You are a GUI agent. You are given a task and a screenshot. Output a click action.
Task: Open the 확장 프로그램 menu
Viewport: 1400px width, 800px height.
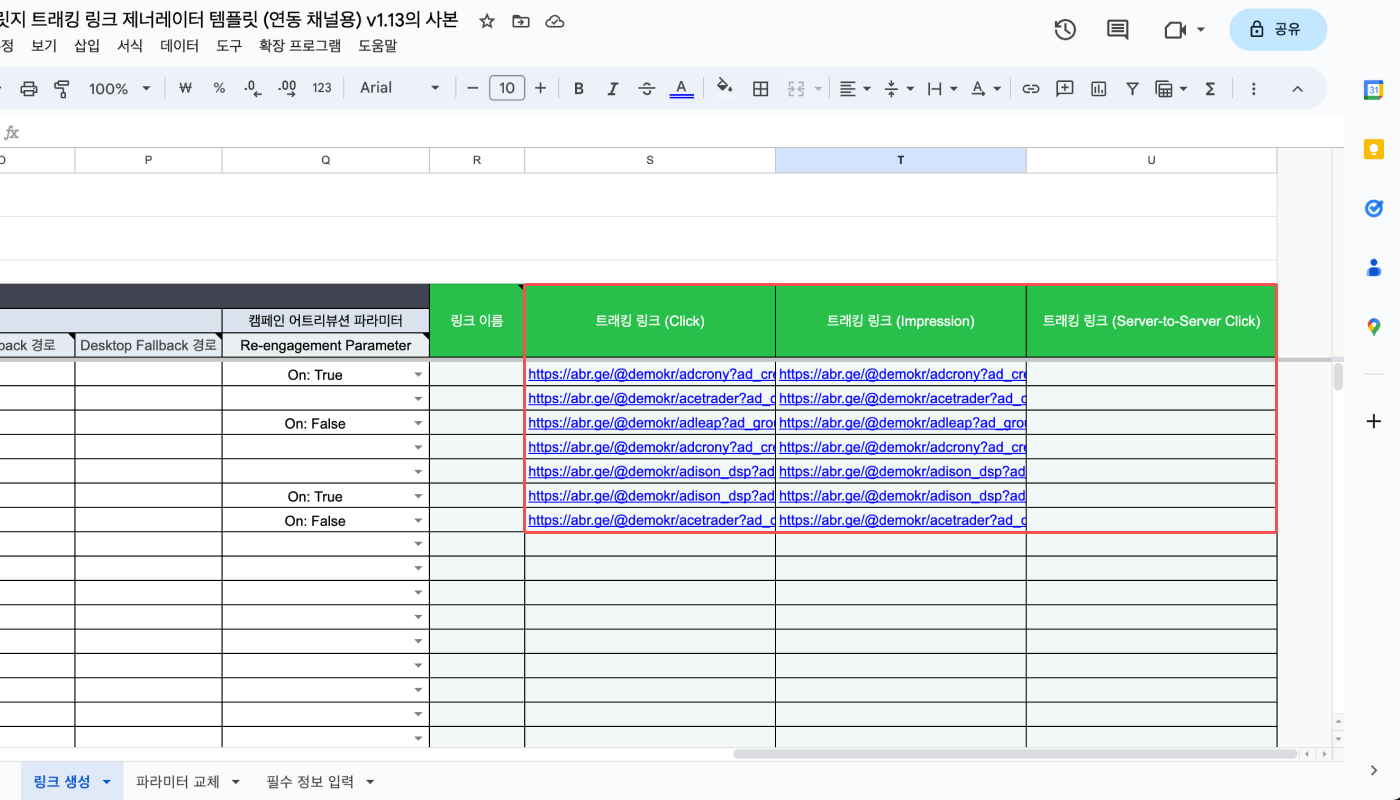click(x=300, y=45)
